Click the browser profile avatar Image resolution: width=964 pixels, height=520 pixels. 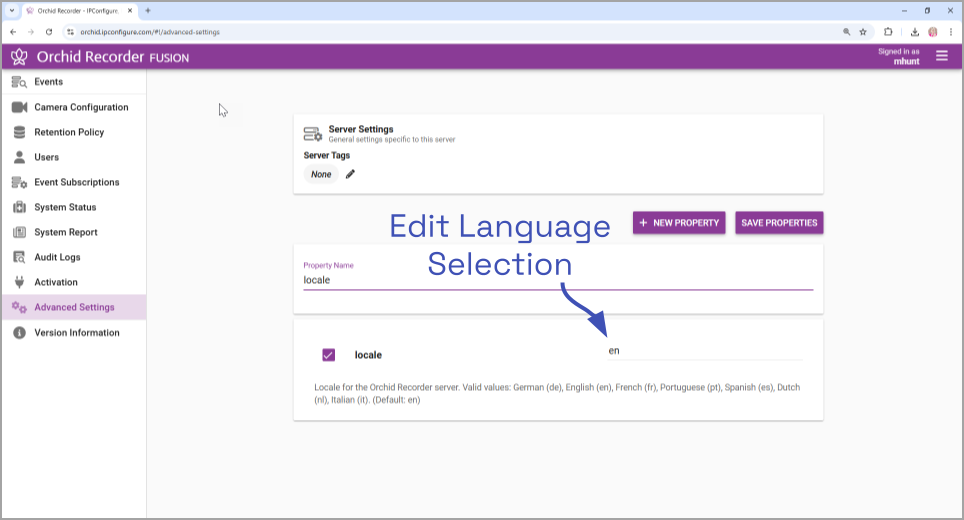tap(933, 32)
